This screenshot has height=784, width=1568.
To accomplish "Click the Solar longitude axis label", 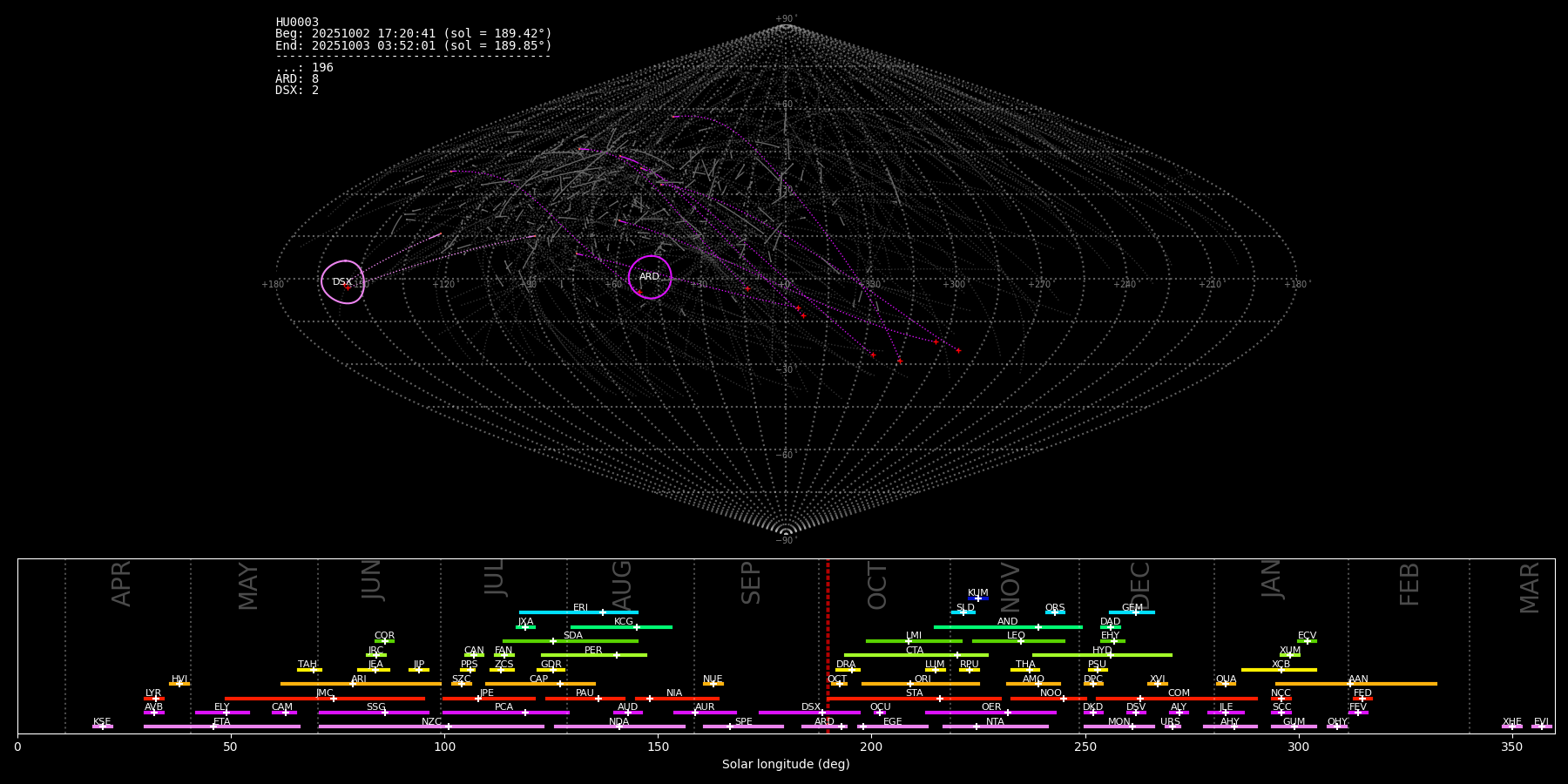I will point(786,765).
